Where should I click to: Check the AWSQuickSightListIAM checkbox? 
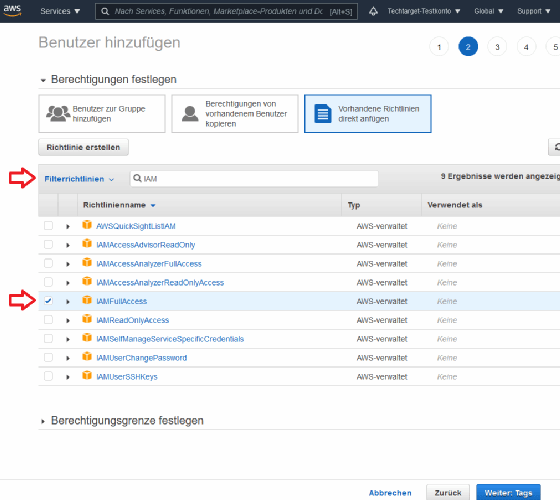(x=48, y=226)
